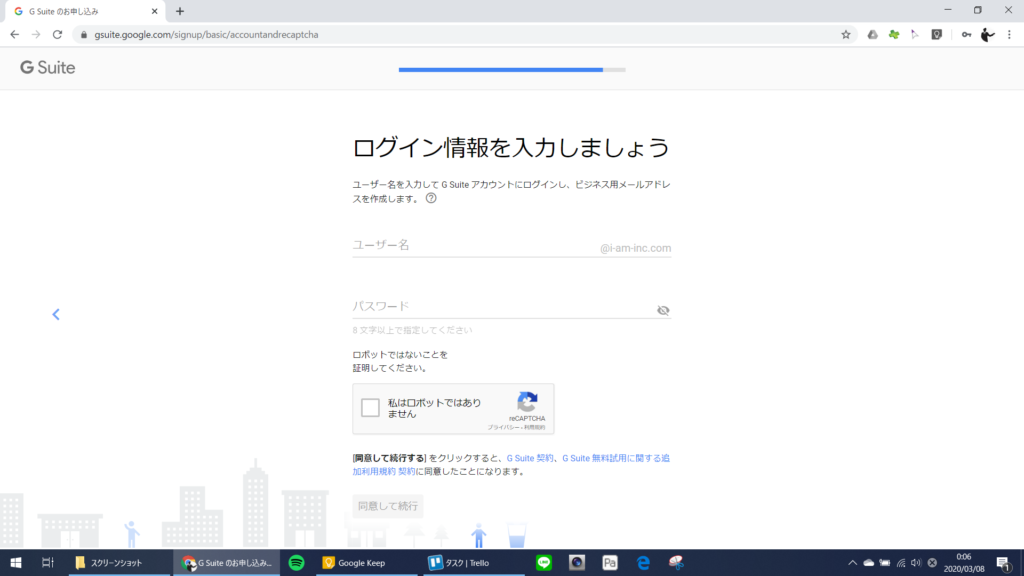Click the browser forward arrow
Image resolution: width=1024 pixels, height=576 pixels.
36,35
